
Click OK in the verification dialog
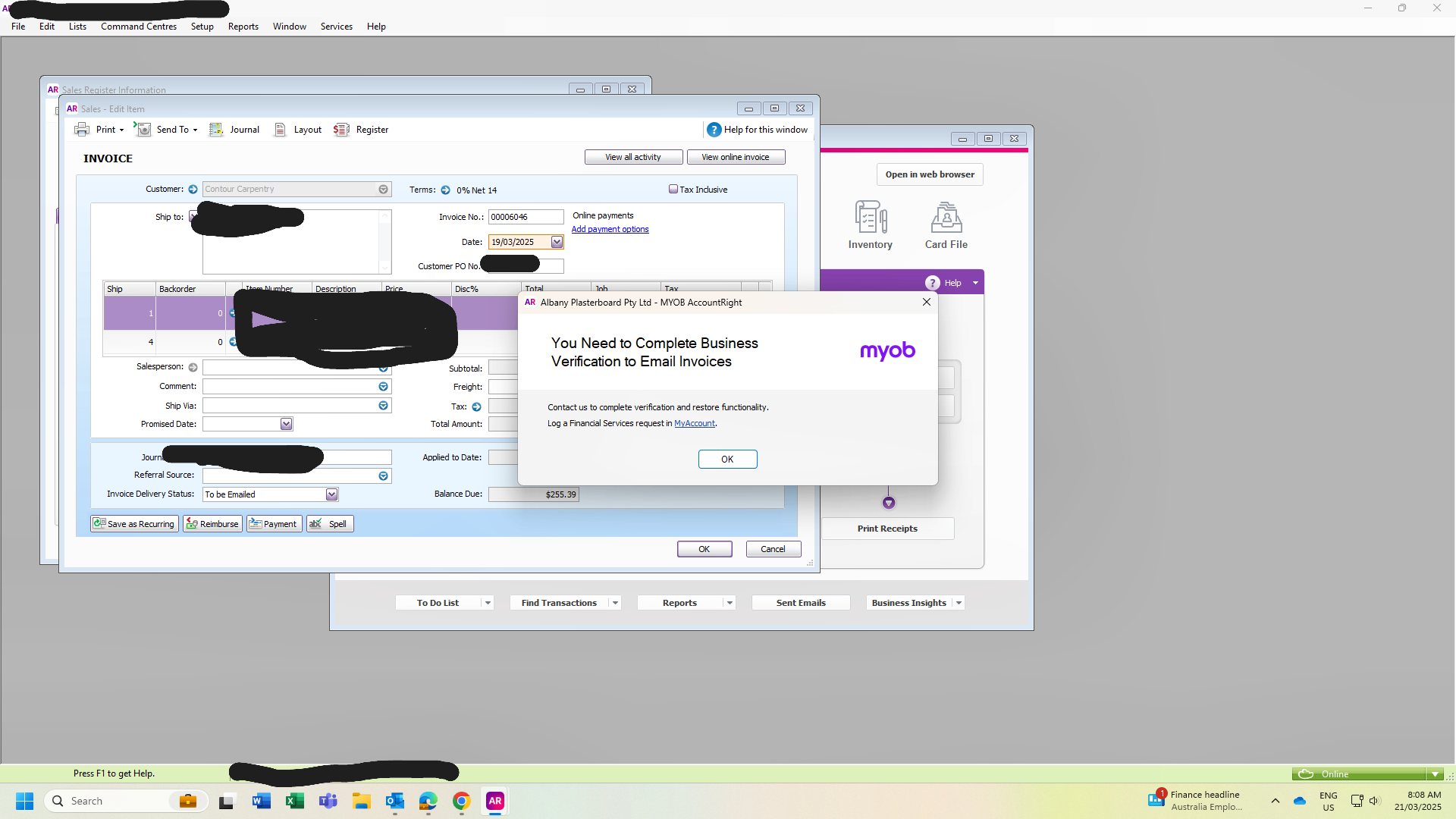click(x=726, y=459)
